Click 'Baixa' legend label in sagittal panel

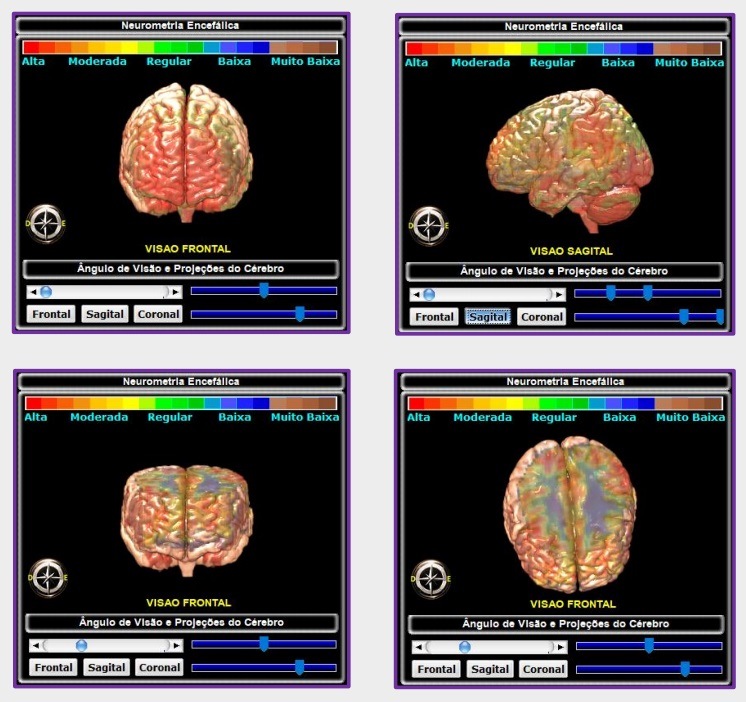click(618, 63)
